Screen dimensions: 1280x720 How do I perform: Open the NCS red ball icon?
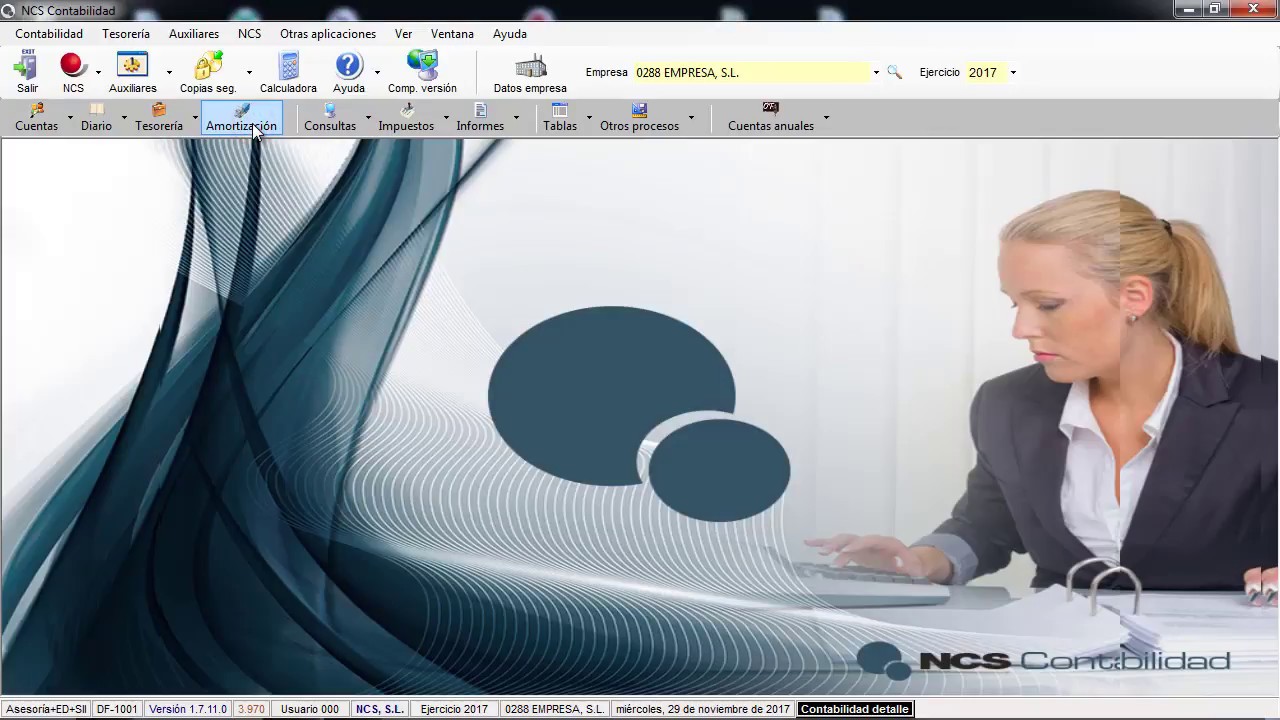click(73, 73)
